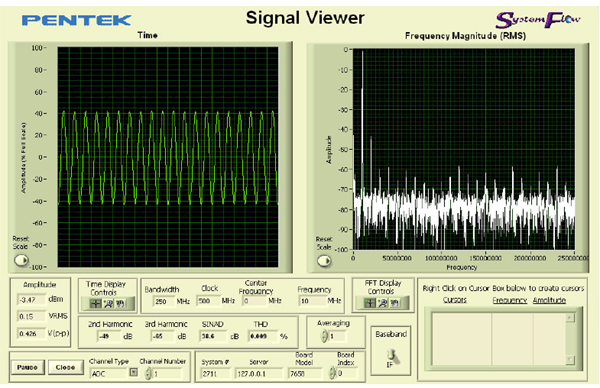The height and width of the screenshot is (388, 600).
Task: Open the Channel Type dropdown arrow
Action: tap(133, 372)
